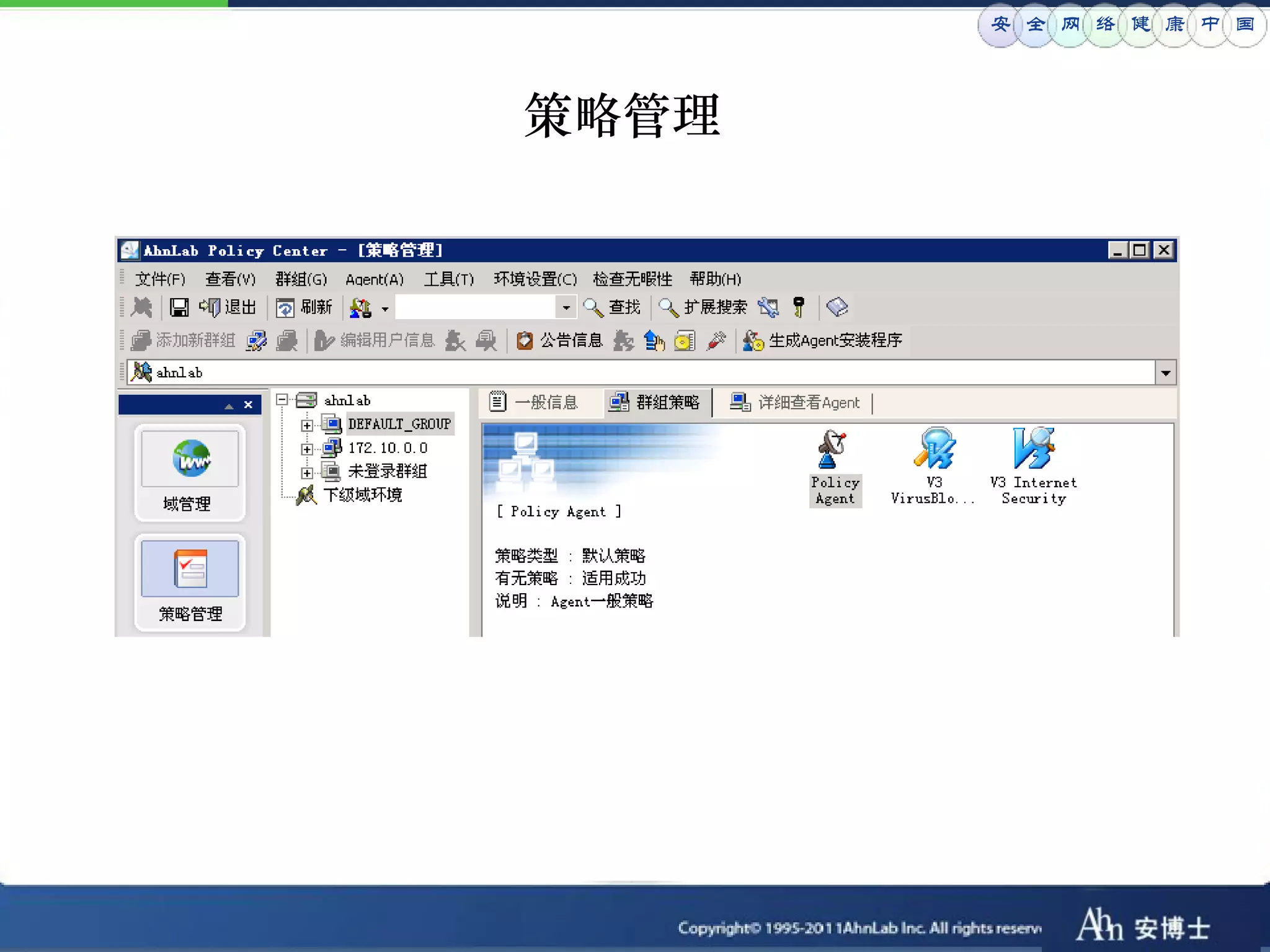Click the 退出 exit toolbar button
This screenshot has width=1270, height=952.
click(x=228, y=307)
